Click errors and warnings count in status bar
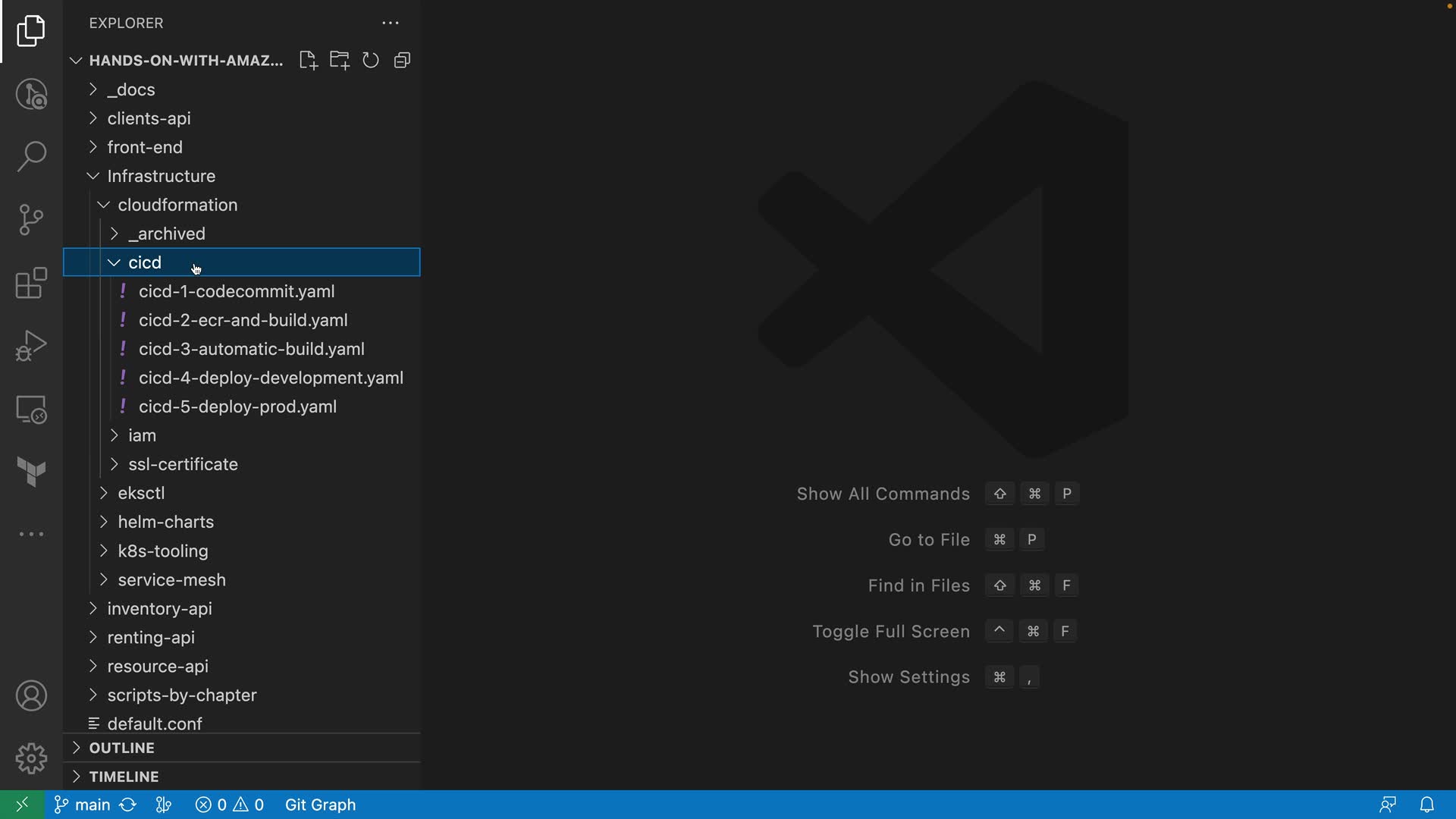 coord(229,805)
